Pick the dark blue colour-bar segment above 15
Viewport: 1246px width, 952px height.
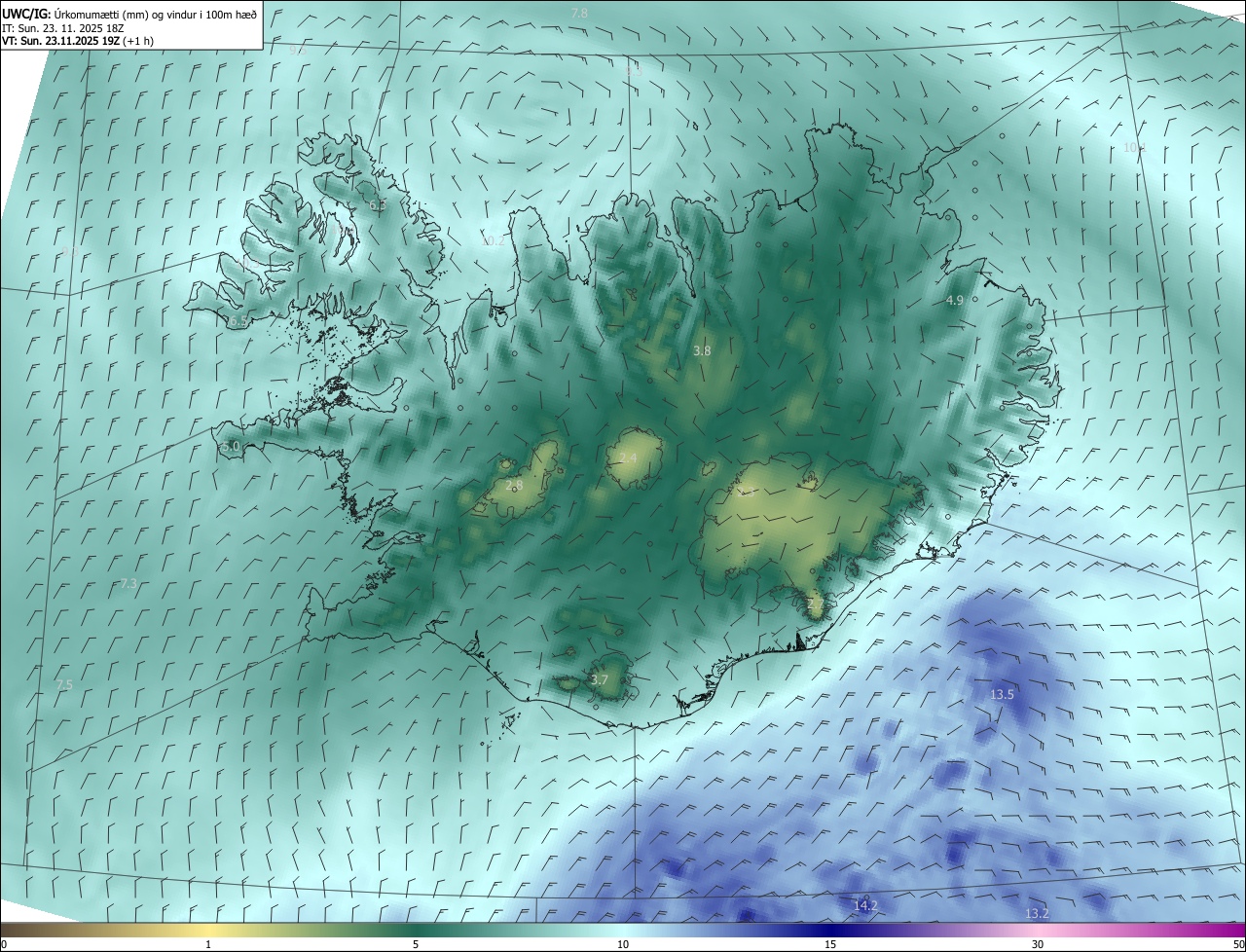pos(830,930)
